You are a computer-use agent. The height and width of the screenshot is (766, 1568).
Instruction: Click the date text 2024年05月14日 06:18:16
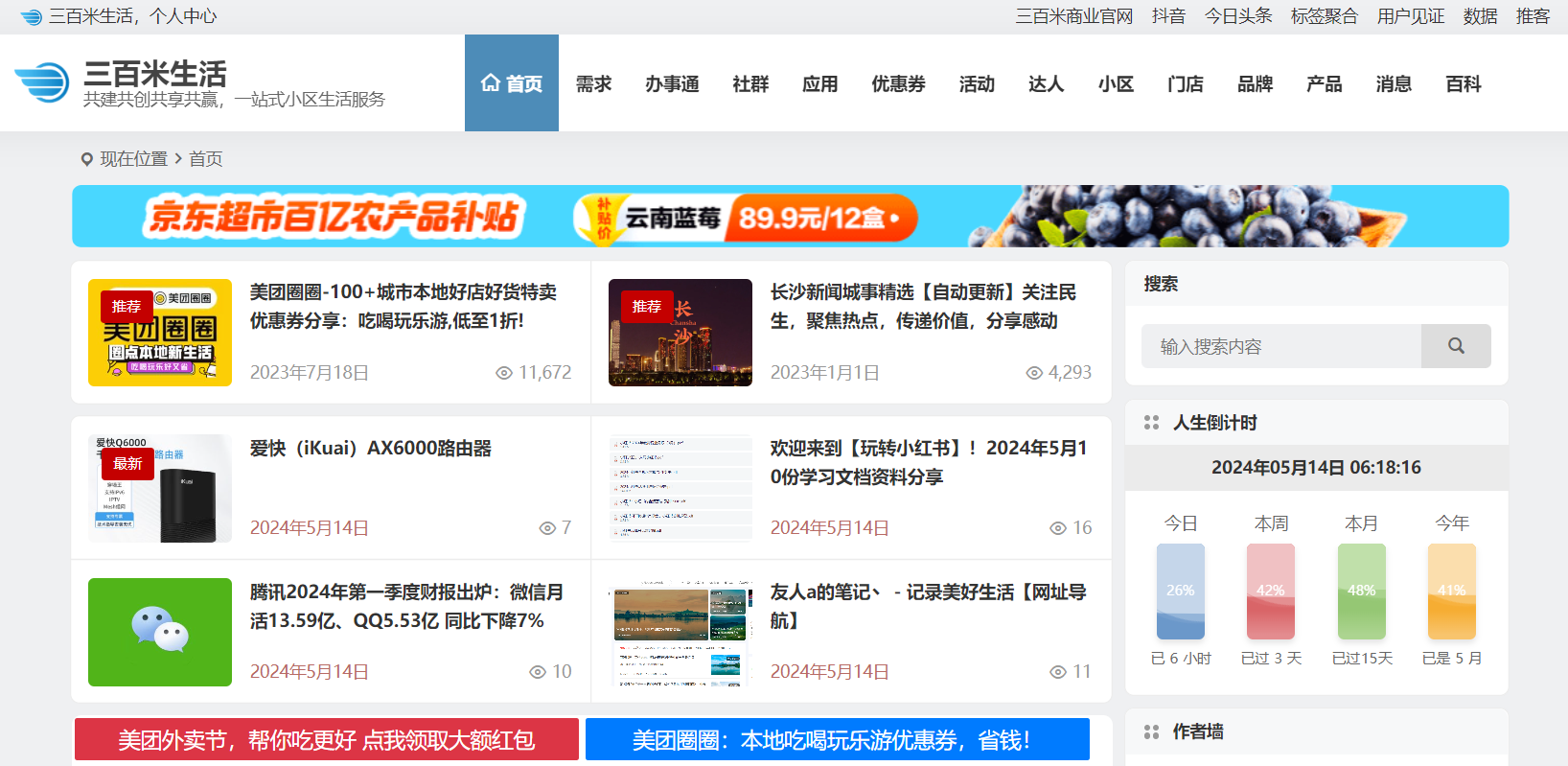tap(1317, 468)
